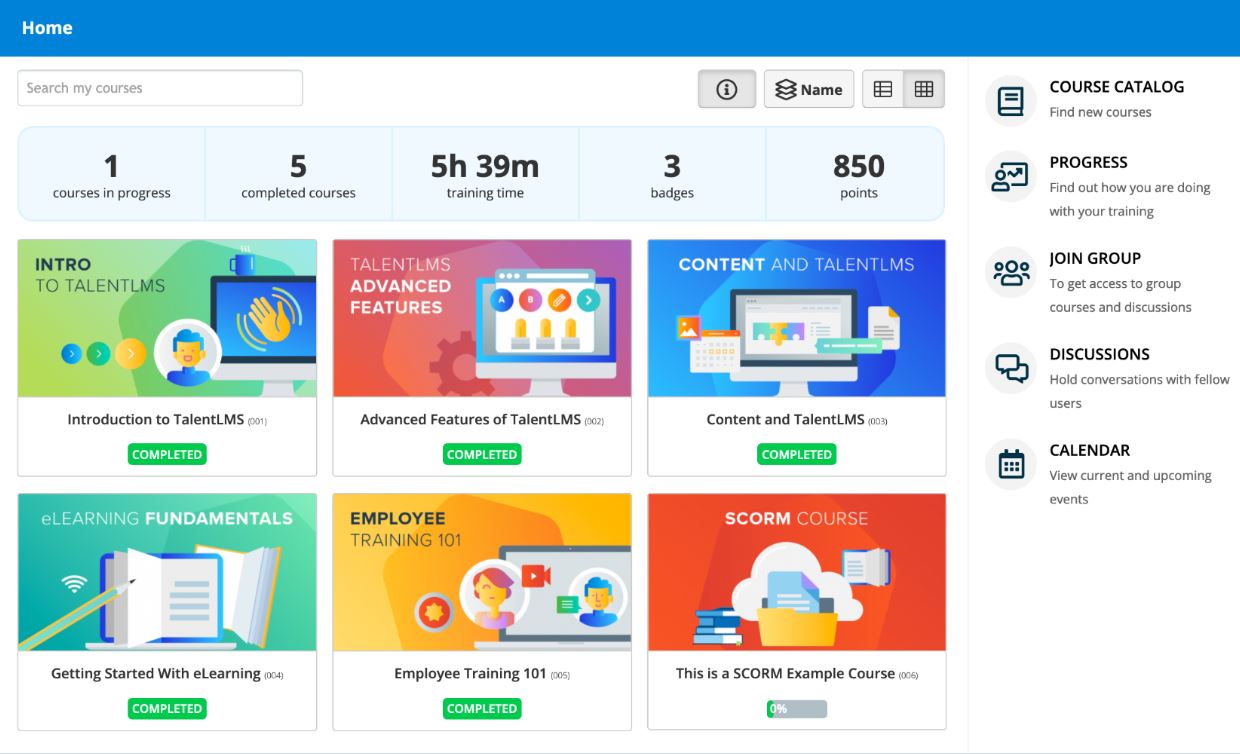Open the JOIN GROUP link
Screen dimensions: 1240x754
point(1095,258)
